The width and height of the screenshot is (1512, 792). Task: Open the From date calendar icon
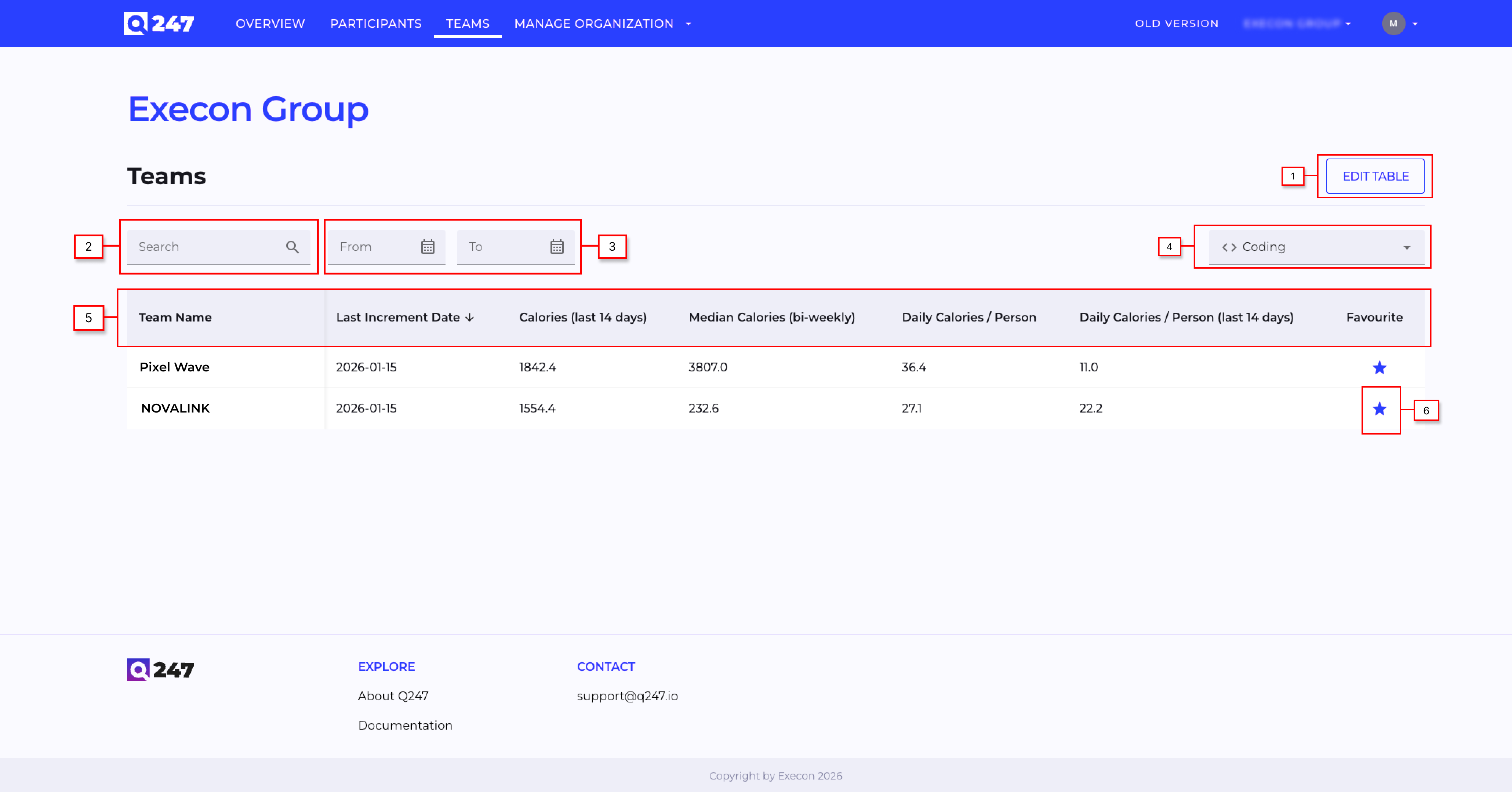point(428,247)
